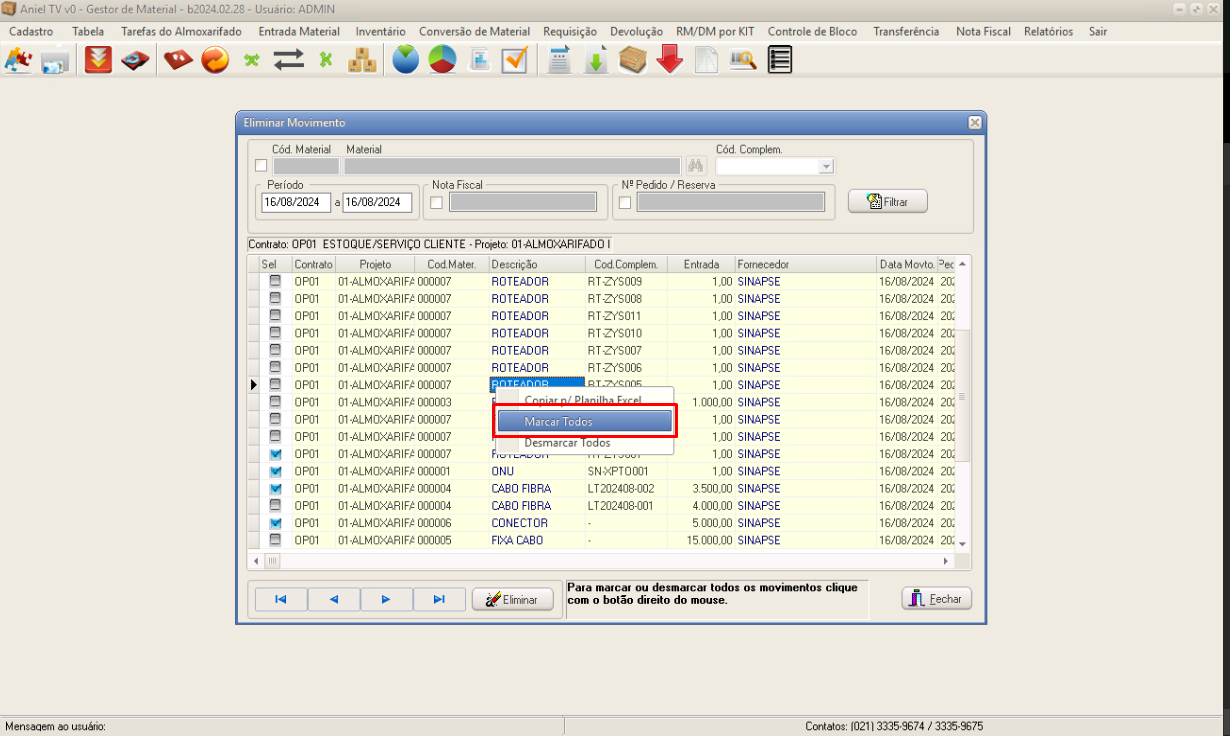Click the pie chart toolbar icon
The height and width of the screenshot is (736, 1230).
(x=443, y=61)
